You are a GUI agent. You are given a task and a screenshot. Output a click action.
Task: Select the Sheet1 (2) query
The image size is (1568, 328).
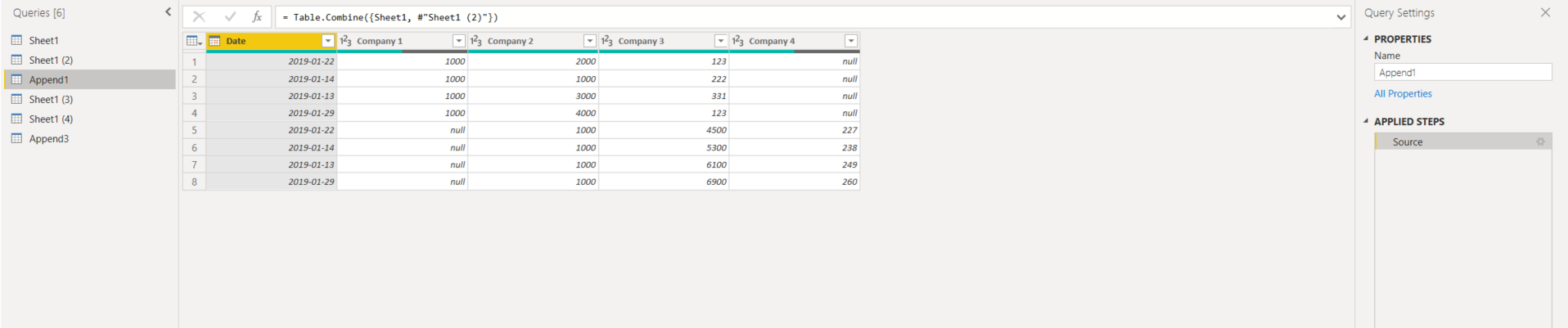tap(88, 60)
